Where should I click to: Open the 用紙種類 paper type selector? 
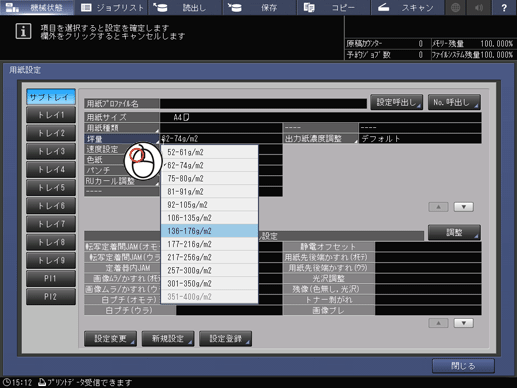click(122, 128)
